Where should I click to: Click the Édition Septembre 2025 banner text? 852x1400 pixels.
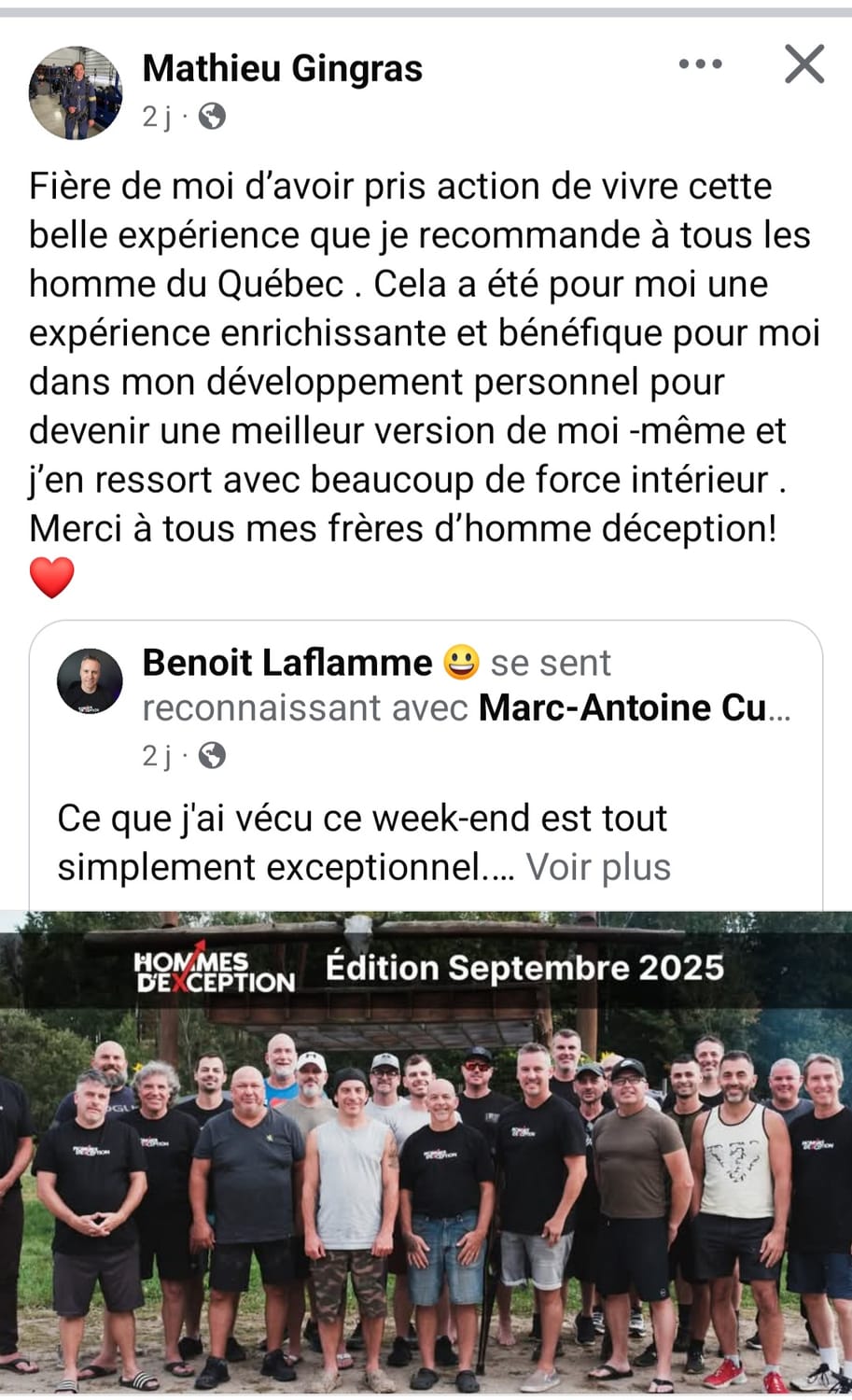click(x=524, y=968)
